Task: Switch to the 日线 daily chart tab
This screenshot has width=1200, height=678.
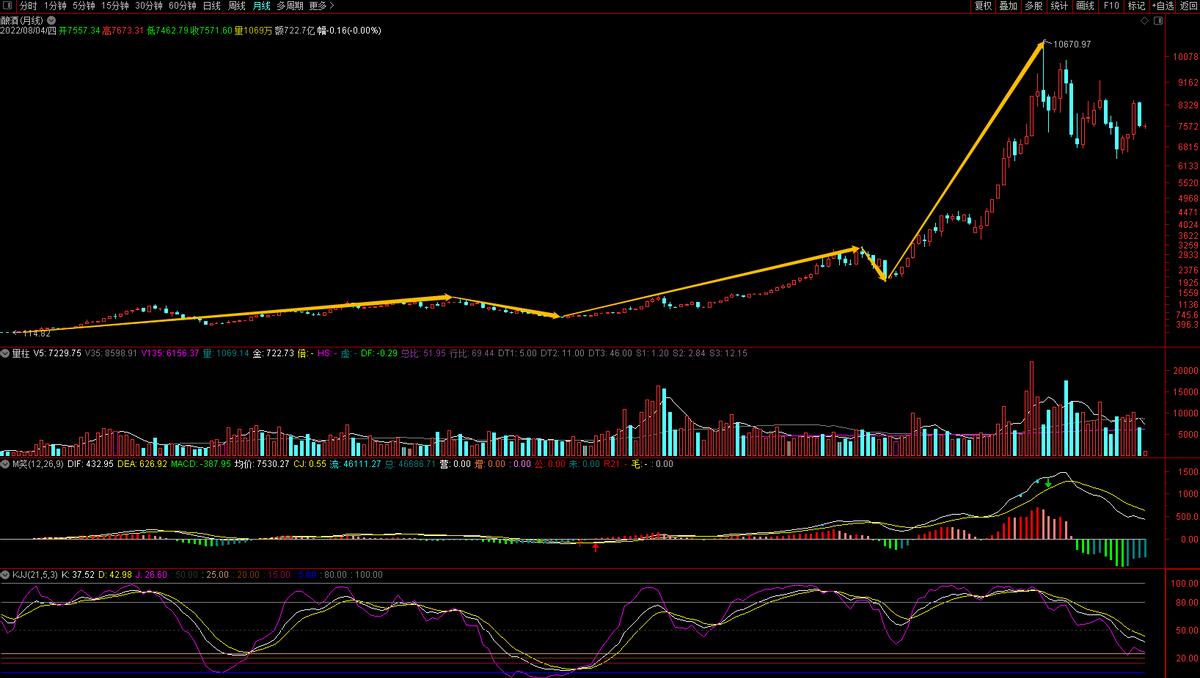Action: click(212, 6)
